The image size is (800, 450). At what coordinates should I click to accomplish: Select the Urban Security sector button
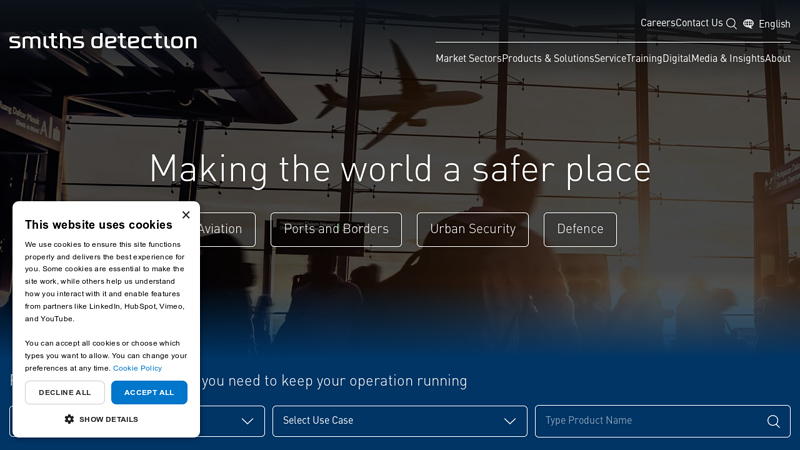(472, 229)
